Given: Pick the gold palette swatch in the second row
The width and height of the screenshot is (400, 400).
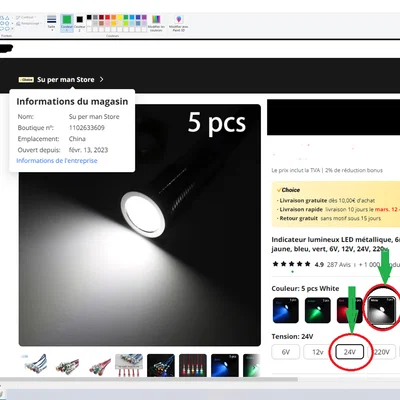Looking at the screenshot, I should point(114,23).
